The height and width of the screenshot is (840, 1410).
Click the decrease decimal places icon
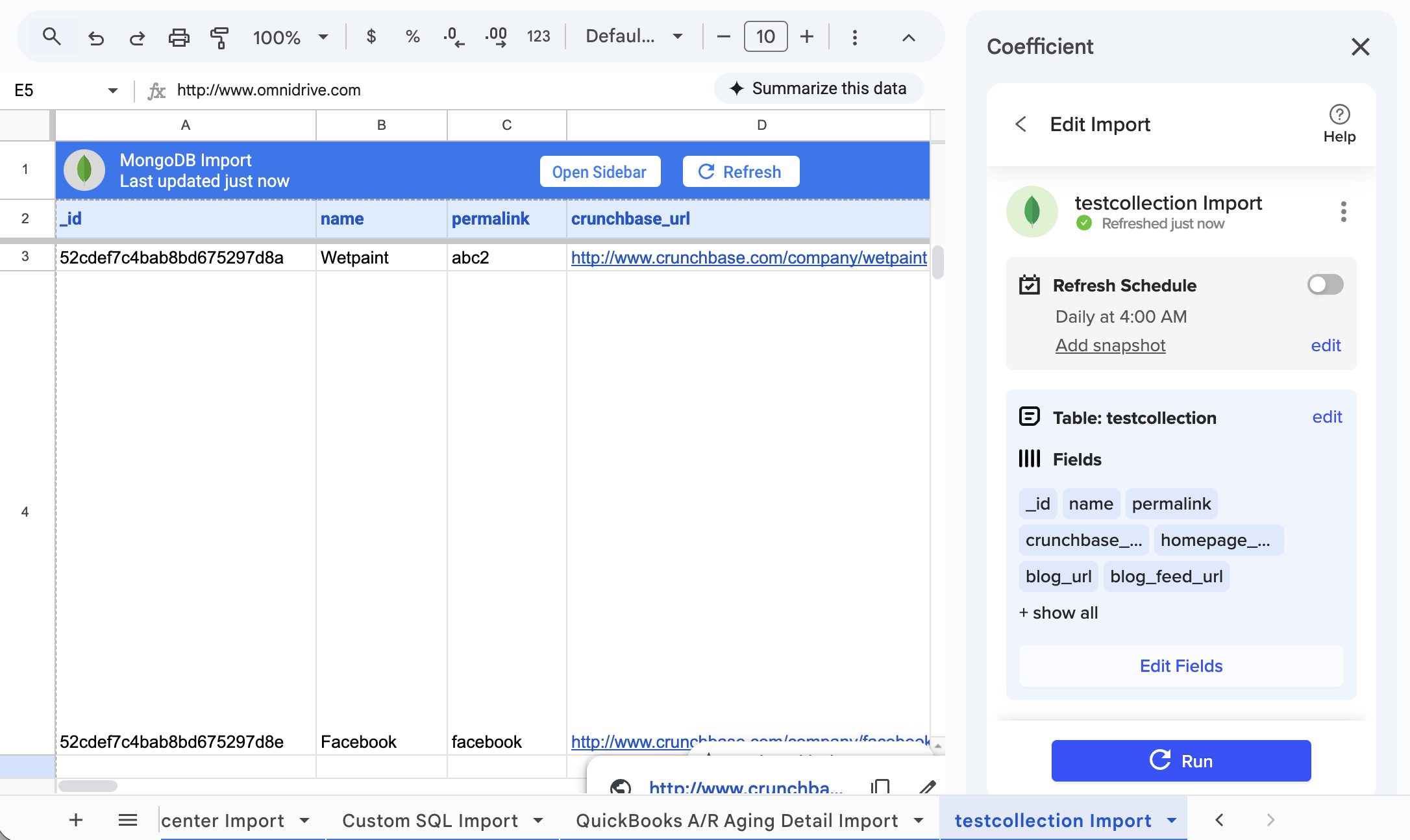(454, 36)
